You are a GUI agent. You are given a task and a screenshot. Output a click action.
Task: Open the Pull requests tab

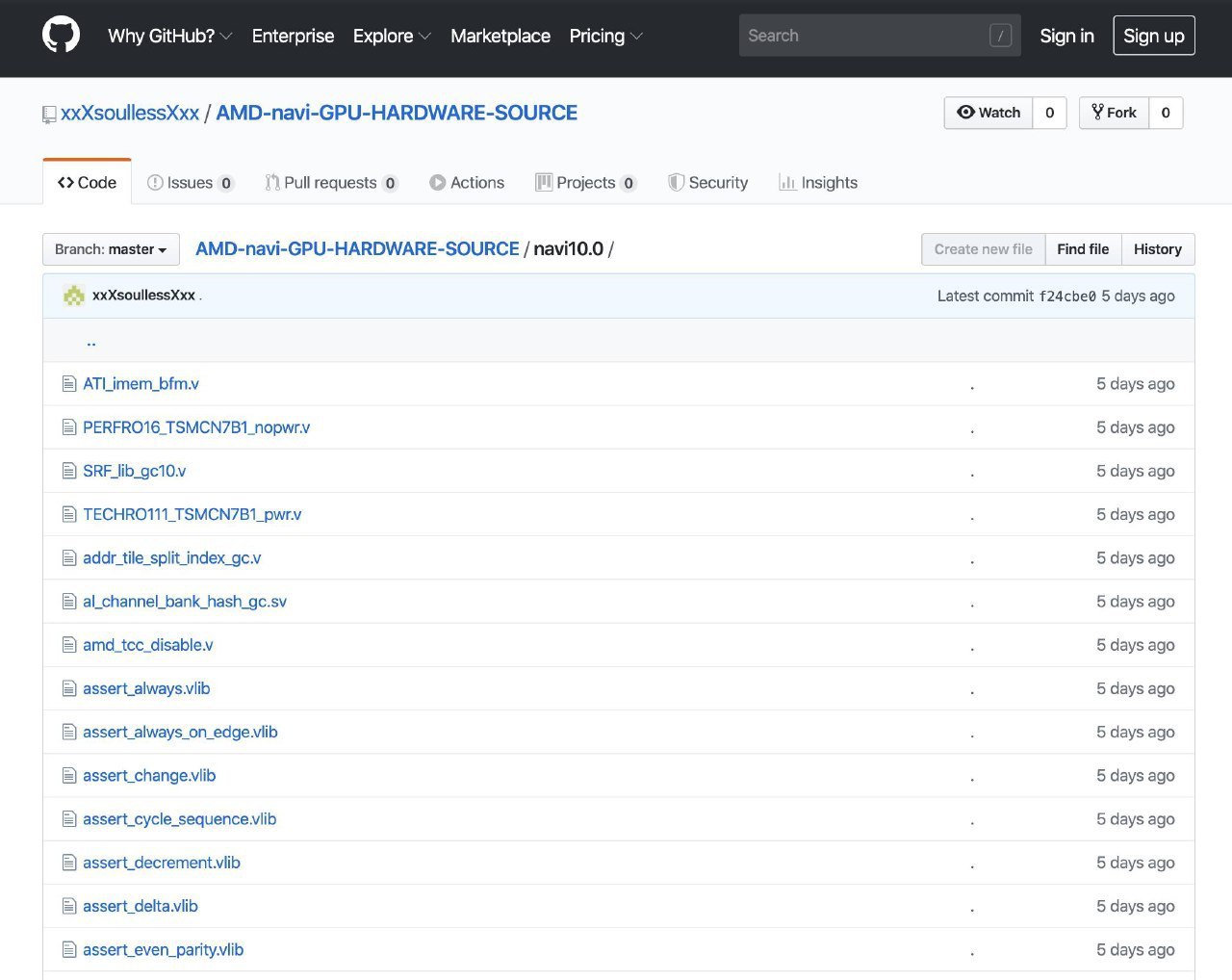click(332, 182)
